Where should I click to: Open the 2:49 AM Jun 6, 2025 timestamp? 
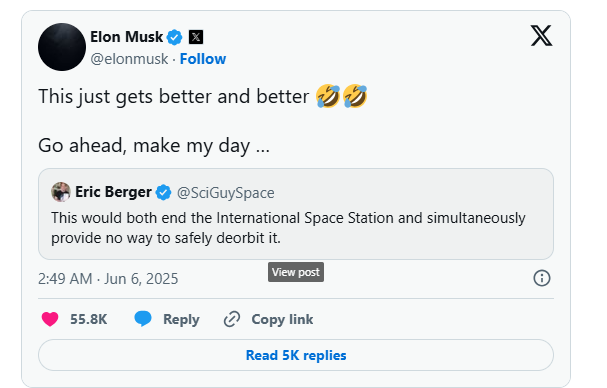click(x=108, y=279)
